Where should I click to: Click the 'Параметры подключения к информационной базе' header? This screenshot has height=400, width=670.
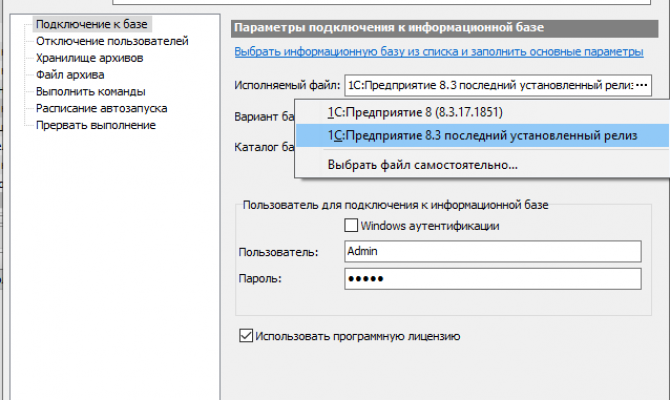click(444, 28)
